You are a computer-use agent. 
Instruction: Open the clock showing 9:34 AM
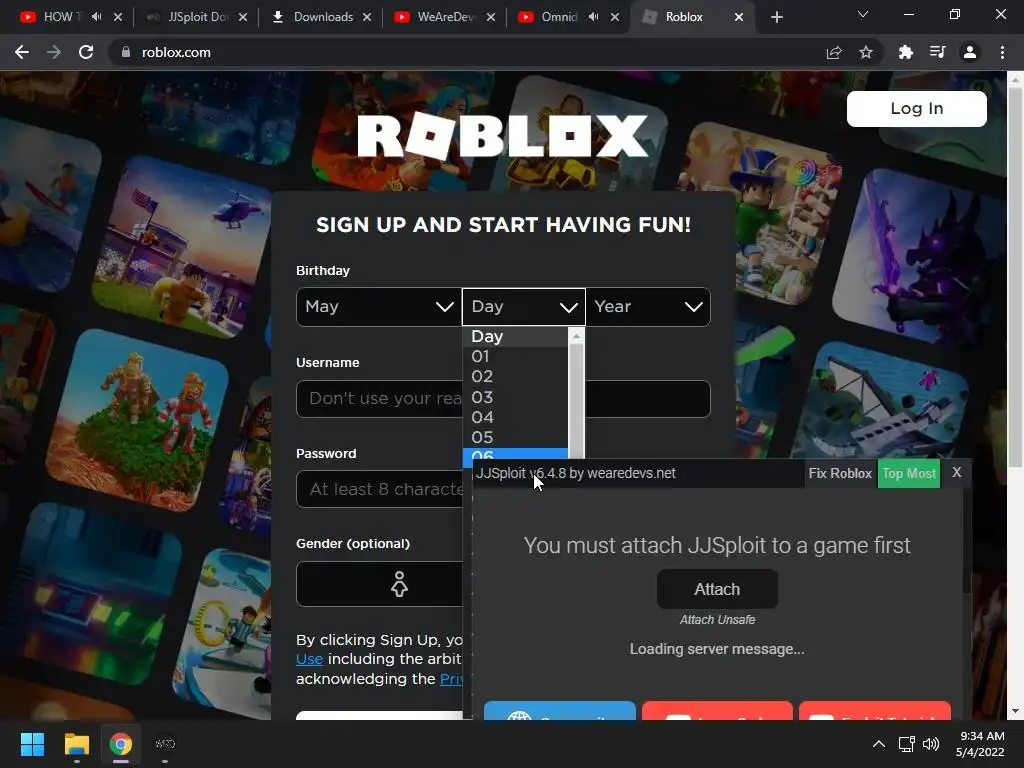(980, 744)
